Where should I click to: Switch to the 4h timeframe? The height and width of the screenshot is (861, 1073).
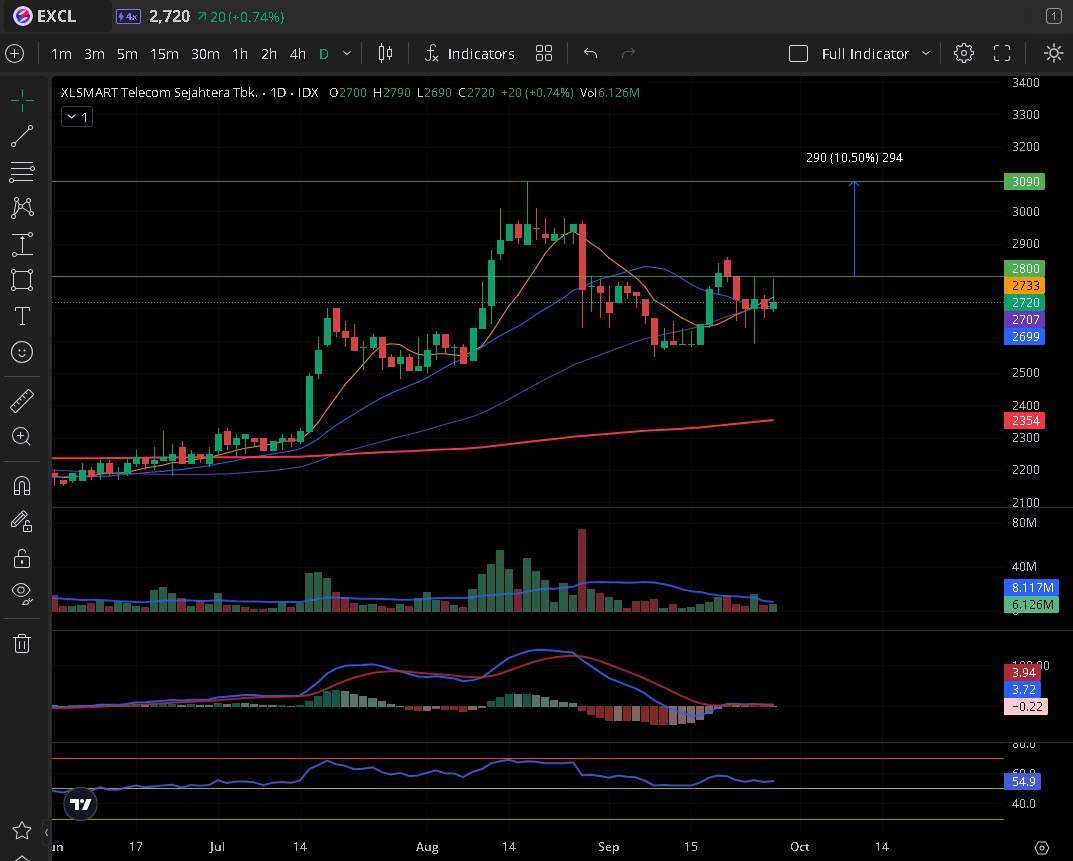coord(298,53)
